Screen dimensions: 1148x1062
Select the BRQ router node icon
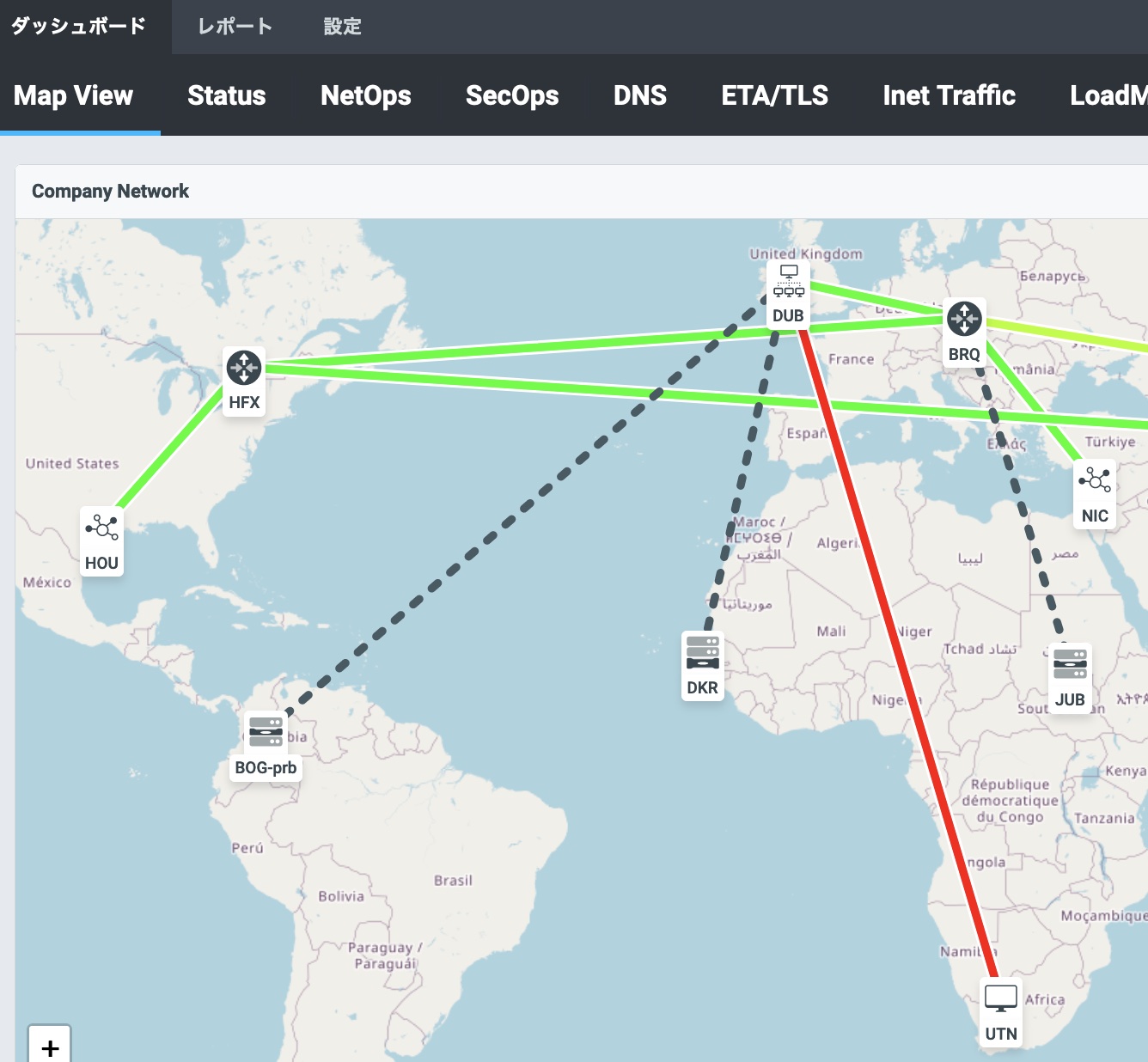(964, 319)
